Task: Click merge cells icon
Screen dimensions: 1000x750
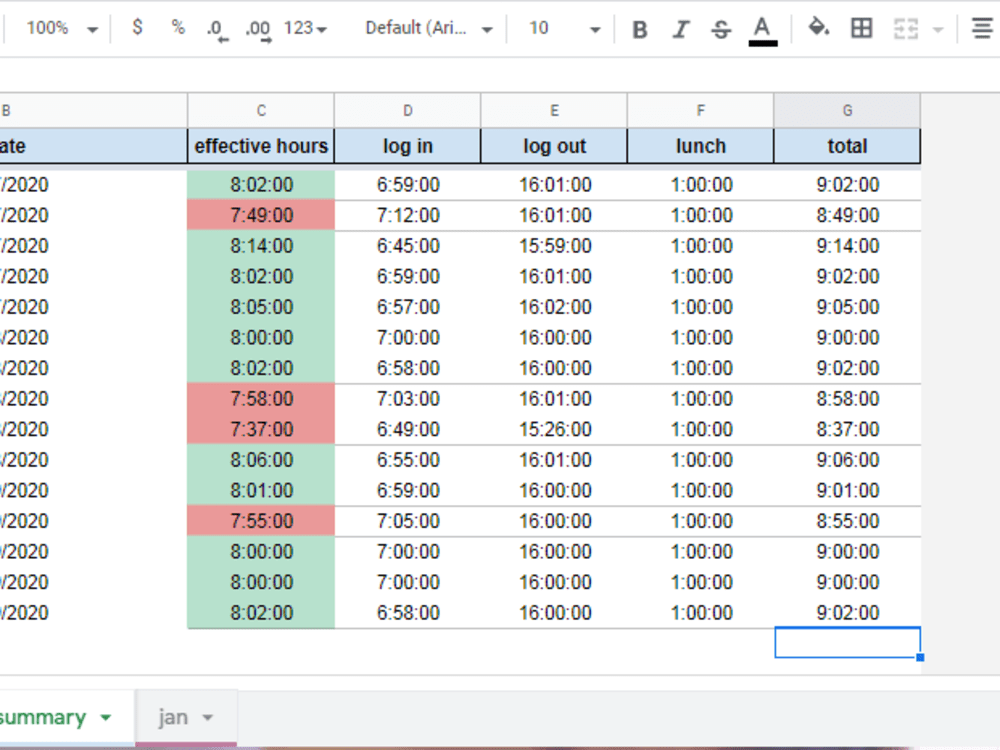Action: (905, 29)
